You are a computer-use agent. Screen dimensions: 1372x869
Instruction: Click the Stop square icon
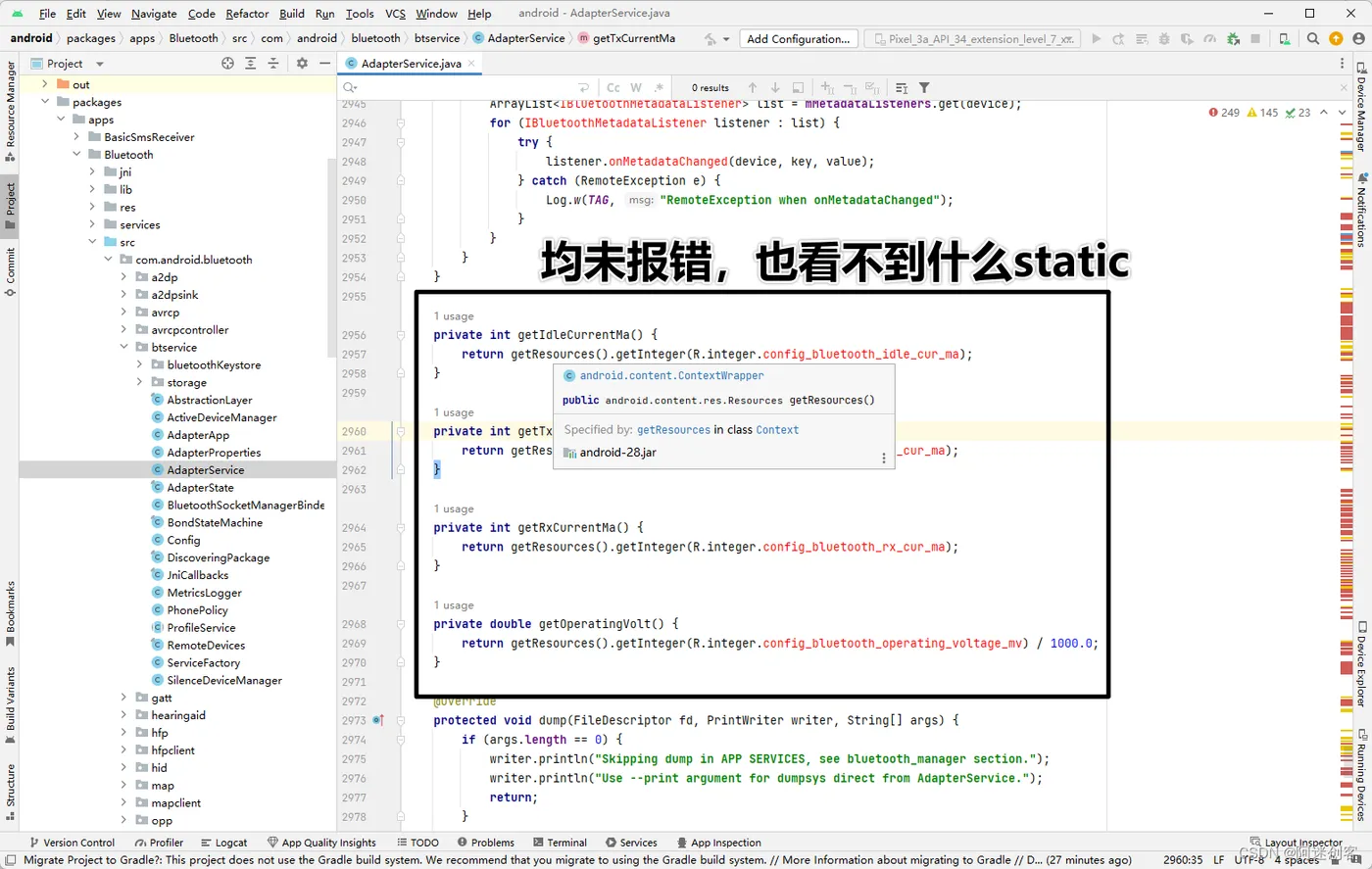(x=1255, y=39)
